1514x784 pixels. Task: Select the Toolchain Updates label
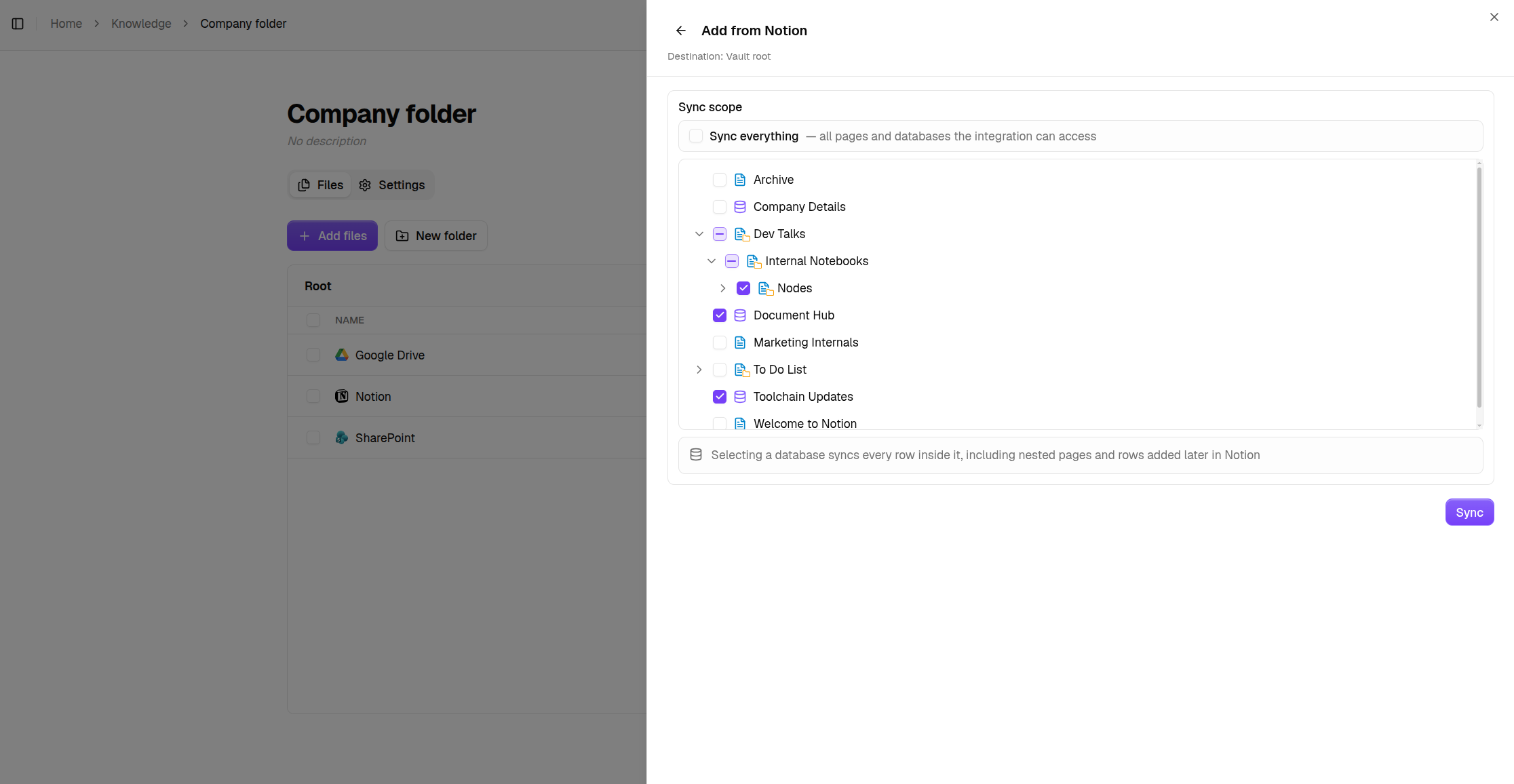(803, 397)
